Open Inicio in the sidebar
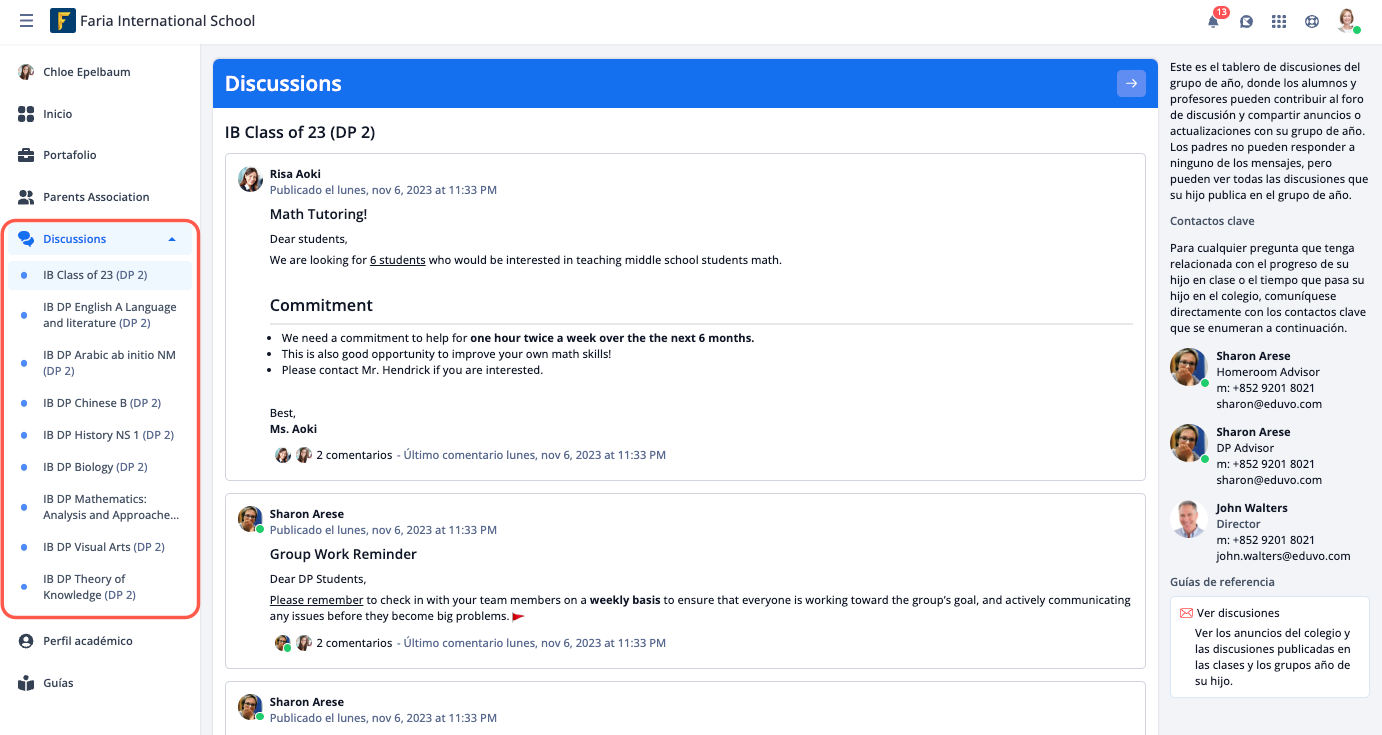This screenshot has width=1382, height=735. [58, 114]
